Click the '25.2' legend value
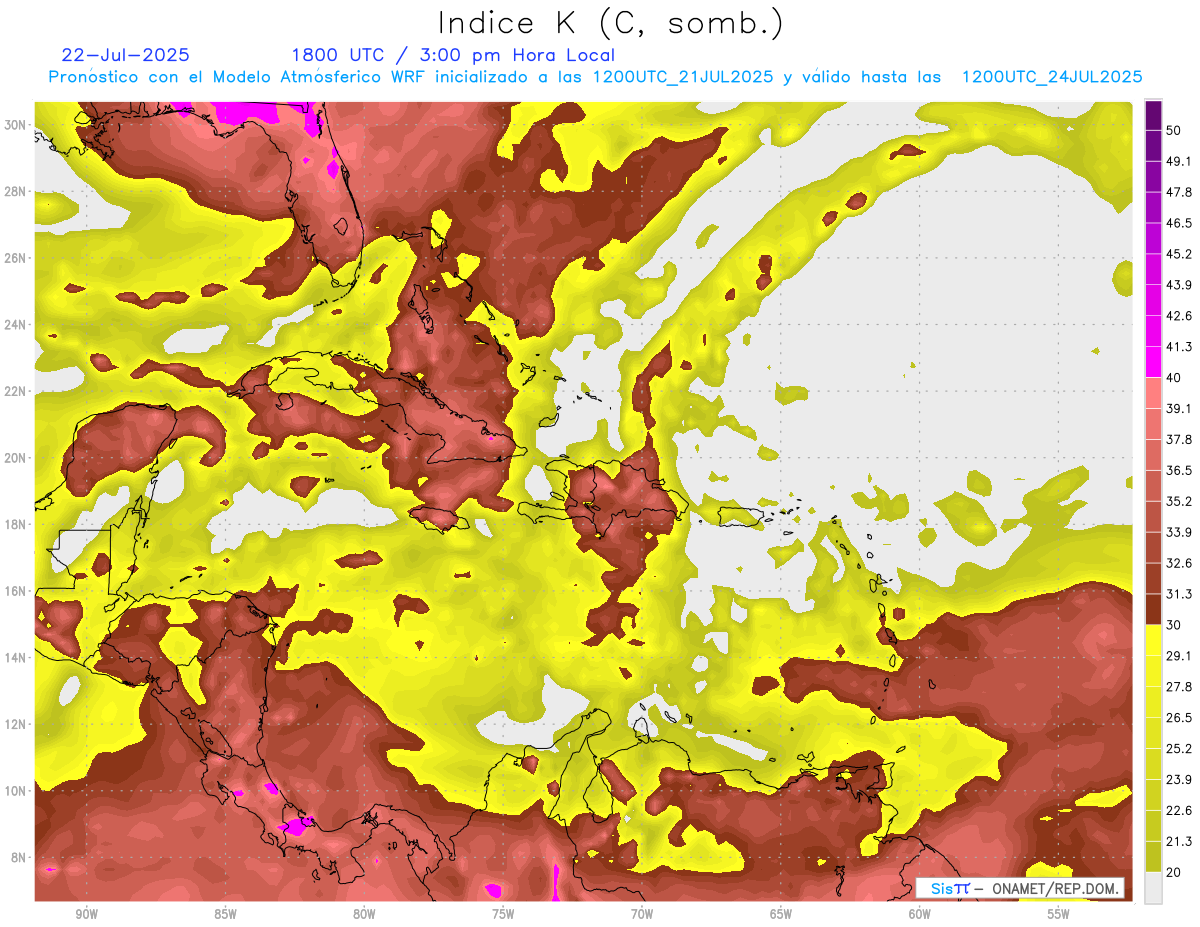Viewport: 1200px width, 927px height. point(1178,748)
